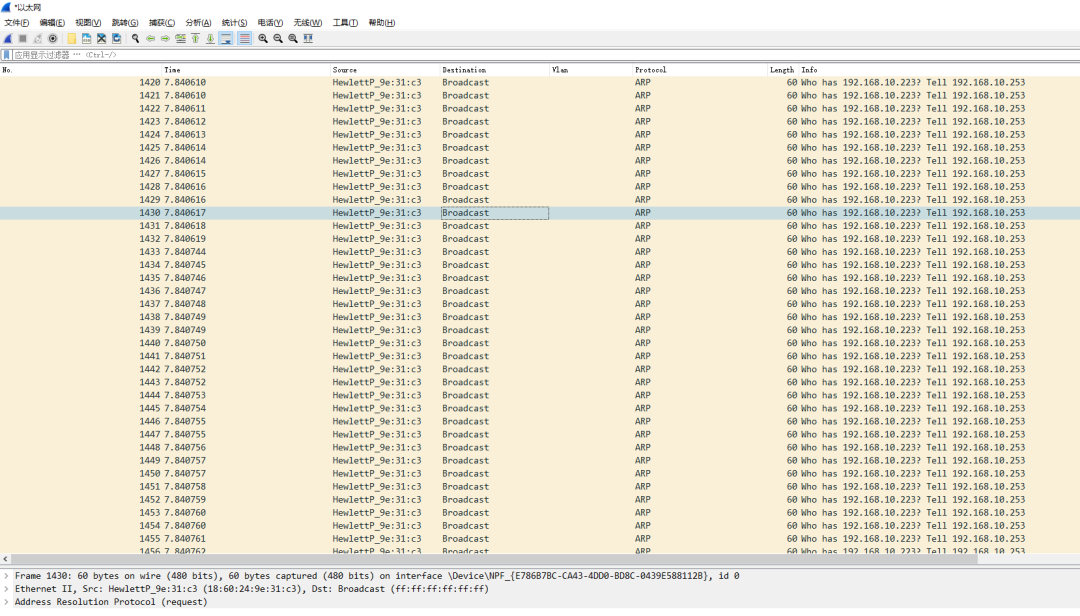
Task: Reset text to normal size
Action: (293, 39)
